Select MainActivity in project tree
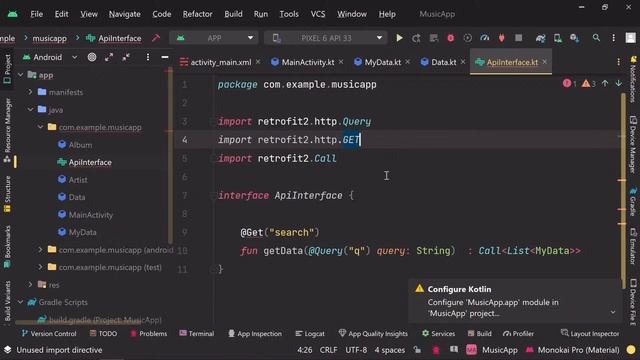Screen dimensions: 640x360 pyautogui.click(x=91, y=215)
